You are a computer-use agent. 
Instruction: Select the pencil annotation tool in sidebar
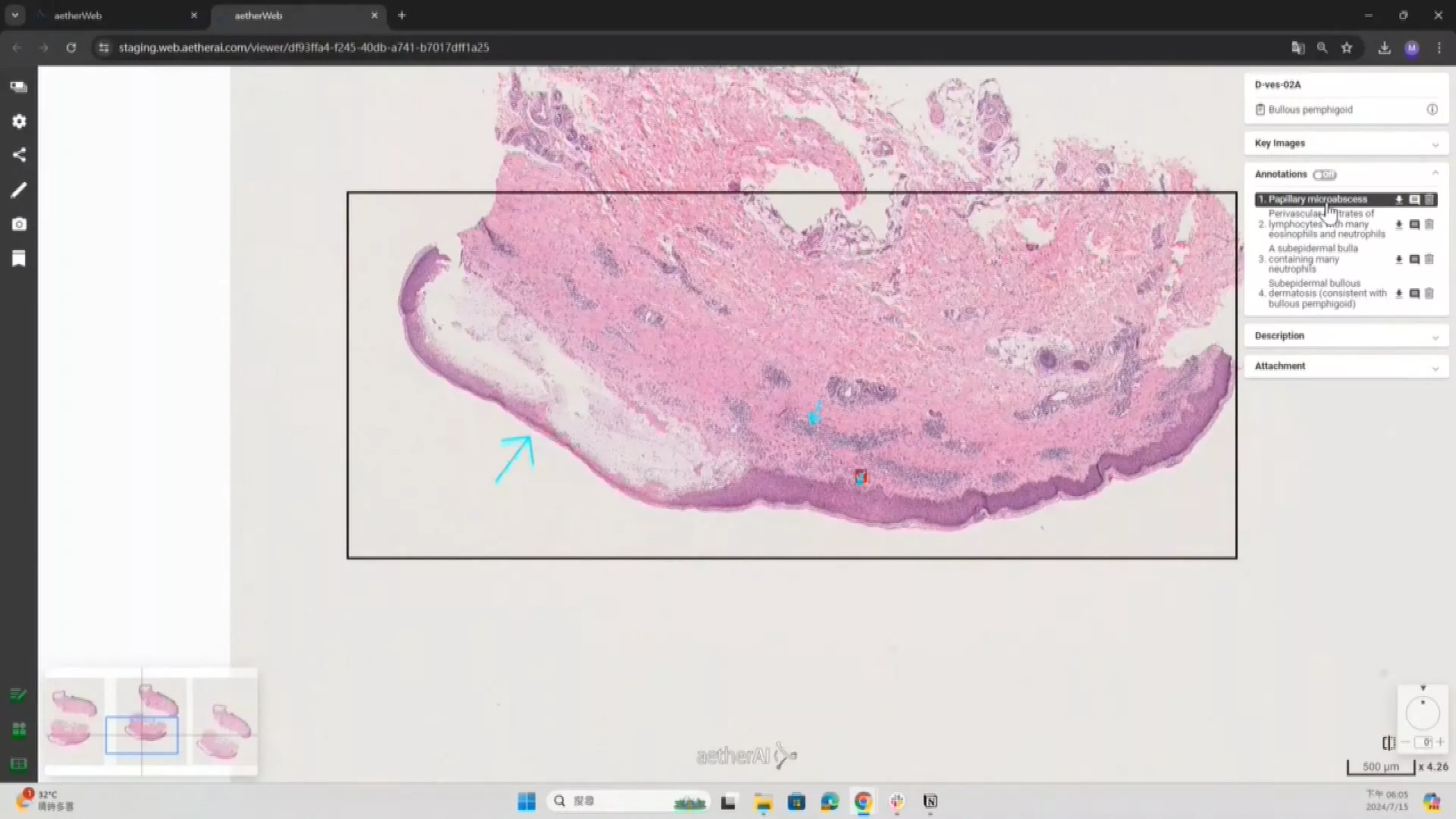pos(19,190)
